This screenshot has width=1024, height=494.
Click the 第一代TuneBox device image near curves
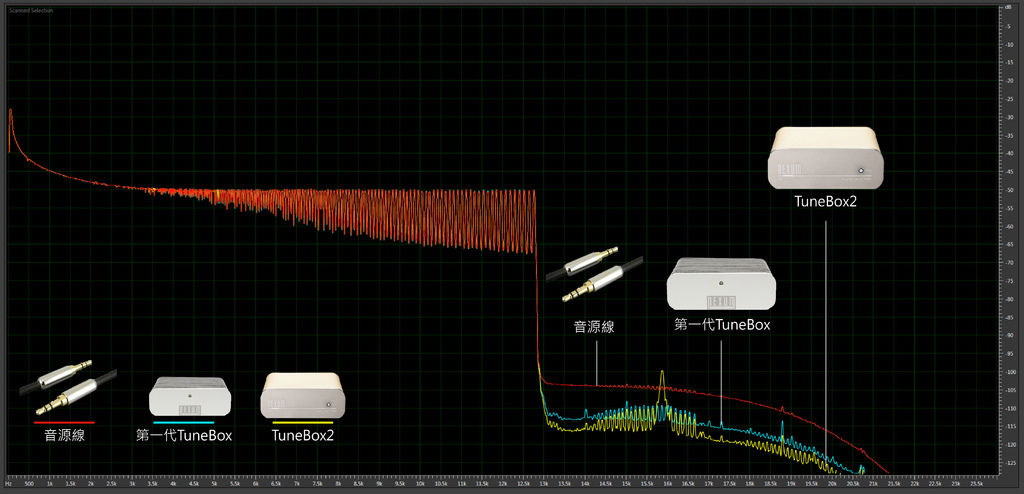[x=721, y=284]
